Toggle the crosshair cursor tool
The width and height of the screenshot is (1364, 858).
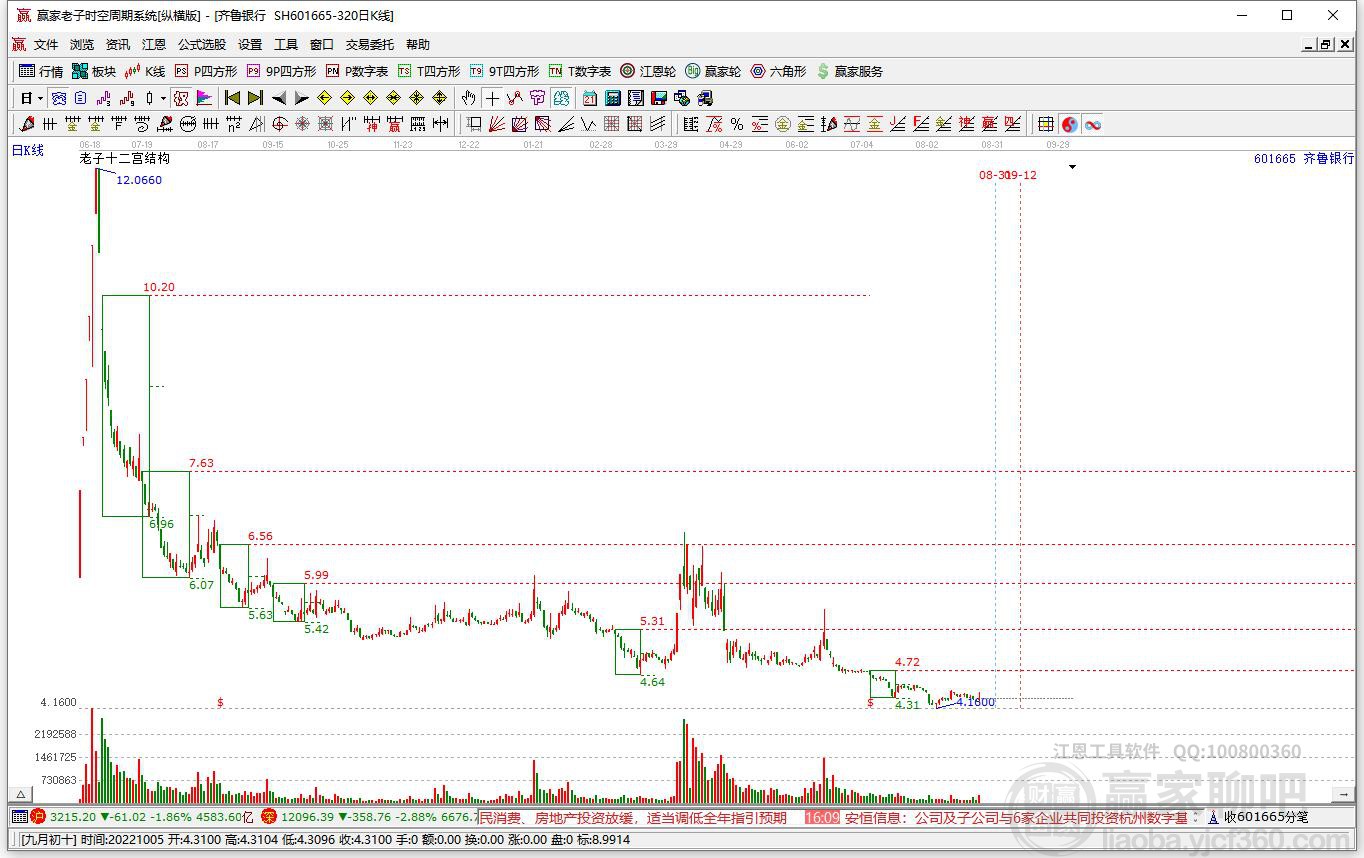[x=492, y=98]
